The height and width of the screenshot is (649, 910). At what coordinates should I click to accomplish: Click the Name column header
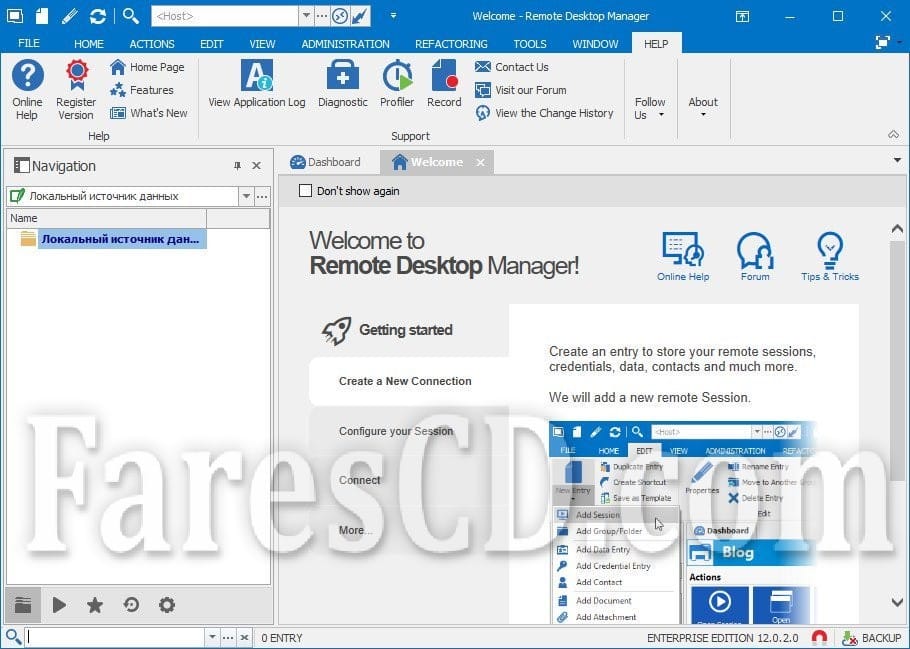click(107, 218)
